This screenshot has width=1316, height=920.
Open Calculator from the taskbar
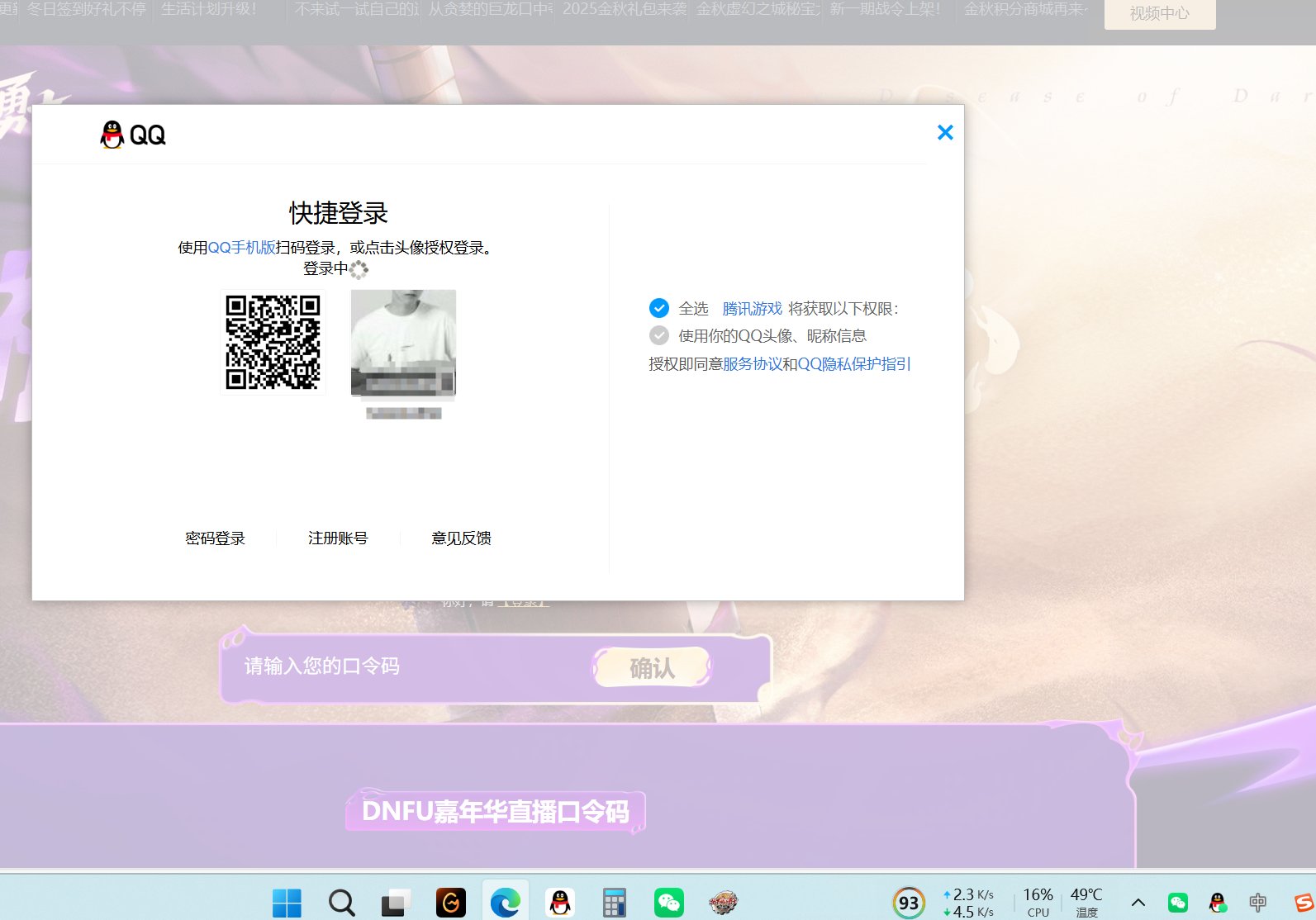(x=614, y=903)
